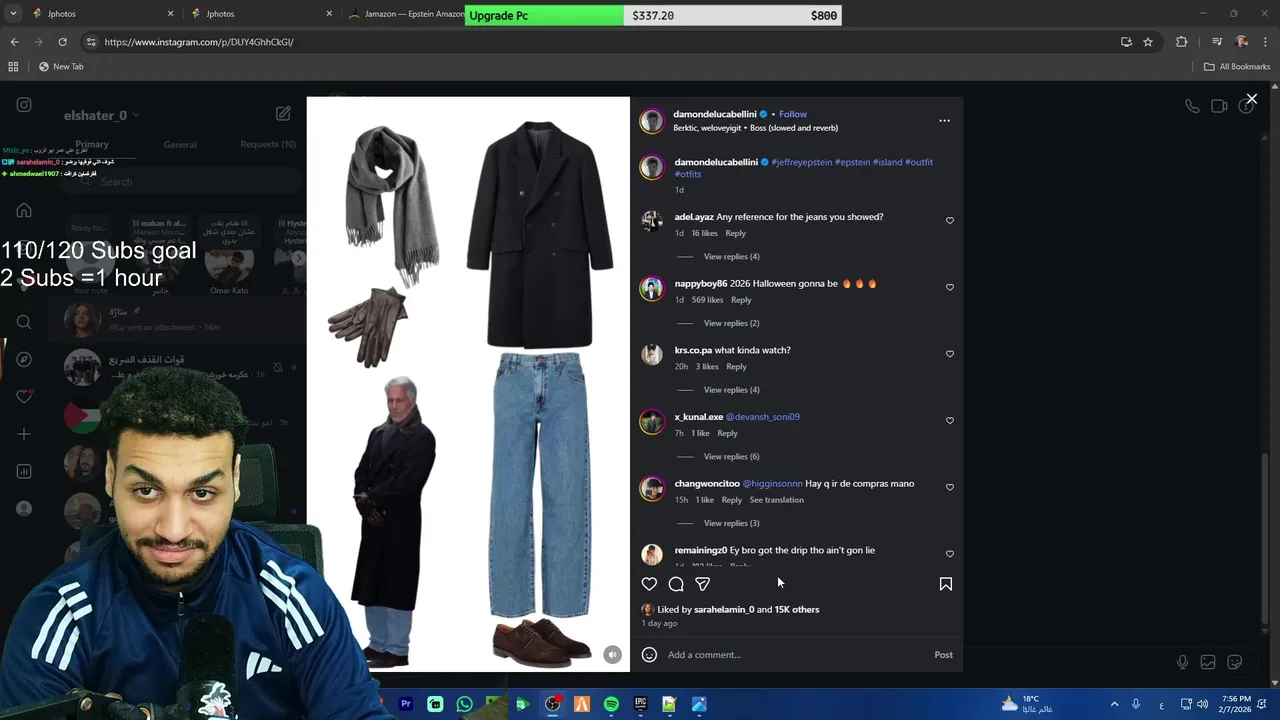Open the All Bookmarks folder

1237,66
